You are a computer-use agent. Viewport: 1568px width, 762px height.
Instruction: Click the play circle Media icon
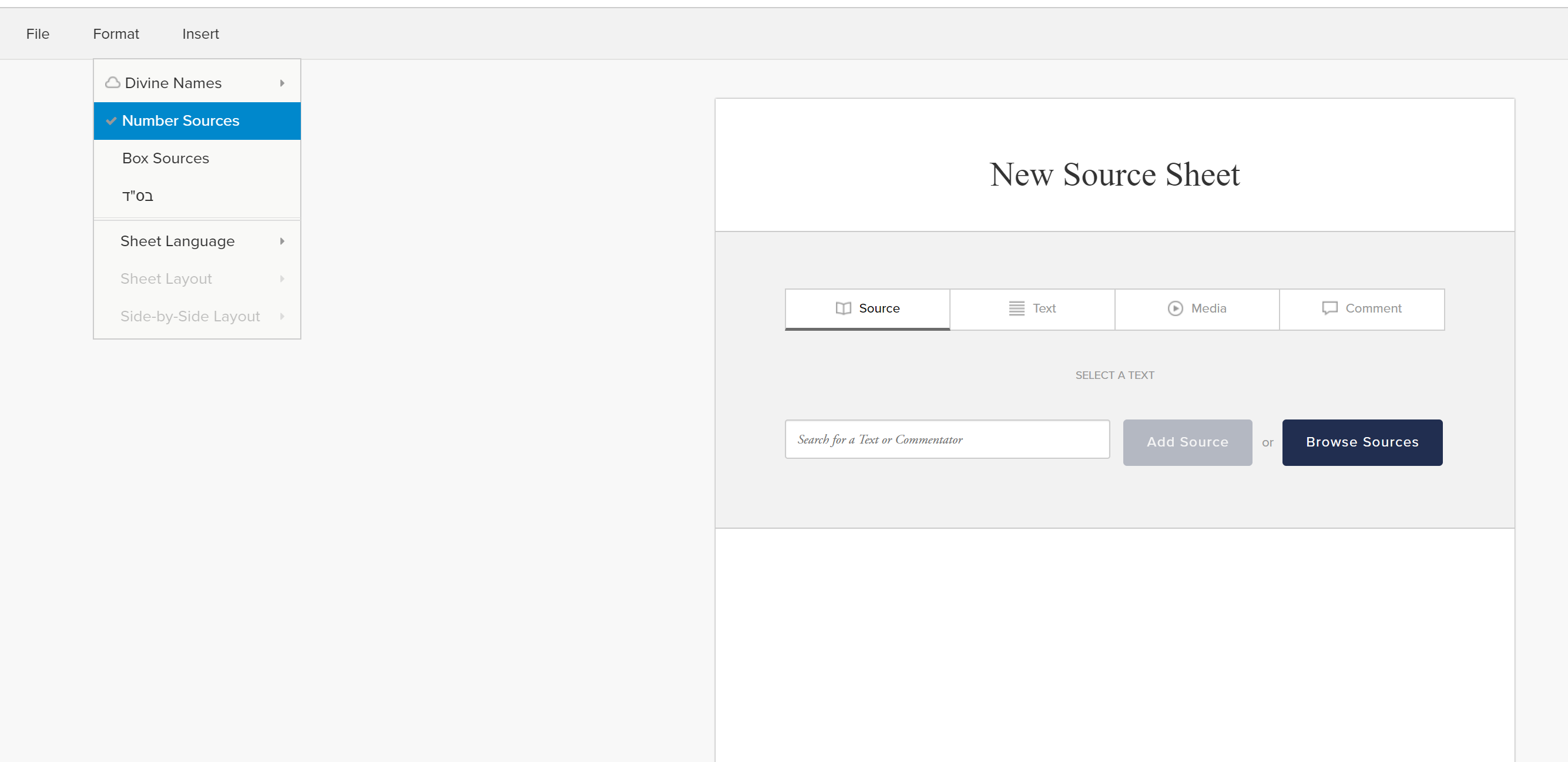1175,308
